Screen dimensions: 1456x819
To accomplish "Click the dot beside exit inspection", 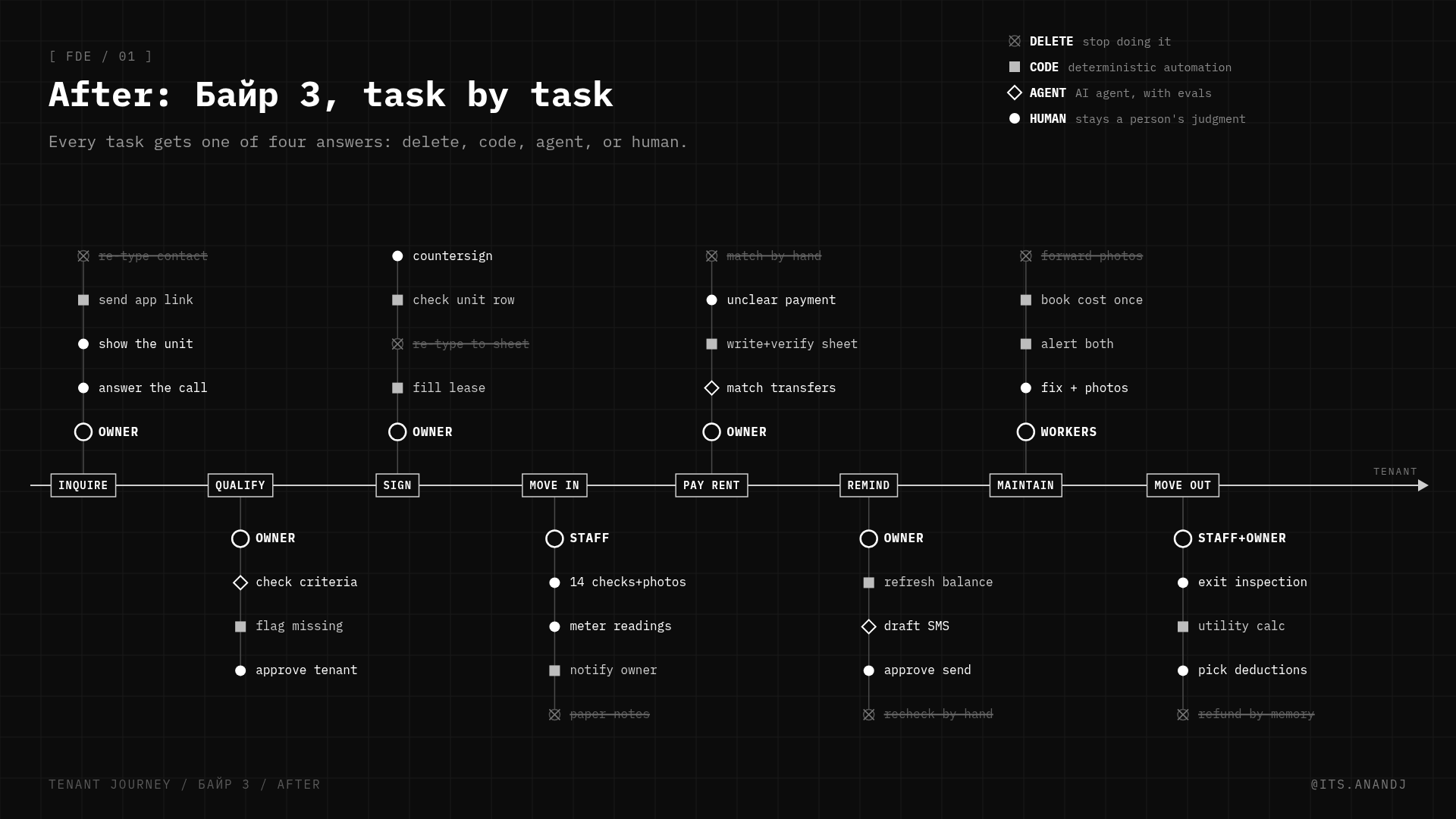I will coord(1183,582).
